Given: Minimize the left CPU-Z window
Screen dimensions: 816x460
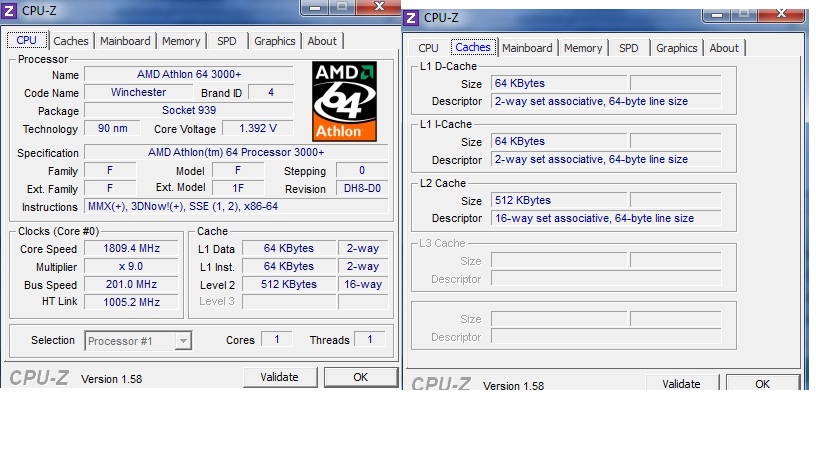Looking at the screenshot, I should [315, 7].
